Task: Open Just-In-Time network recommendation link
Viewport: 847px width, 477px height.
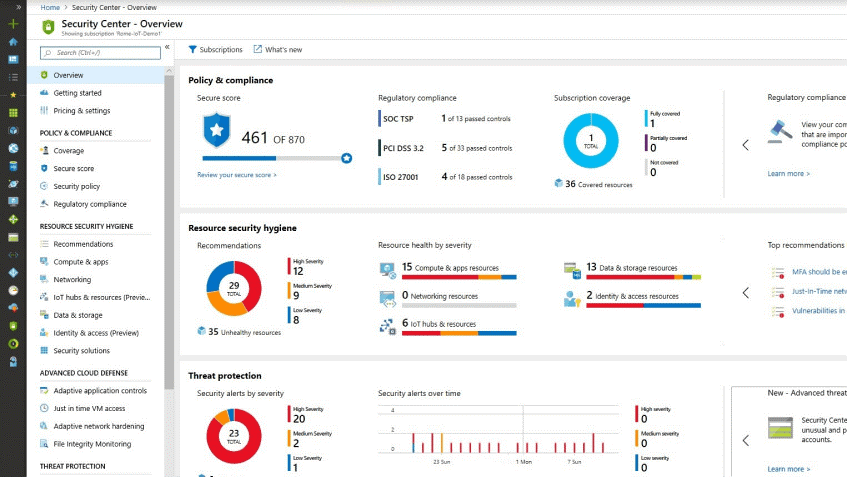Action: point(819,291)
